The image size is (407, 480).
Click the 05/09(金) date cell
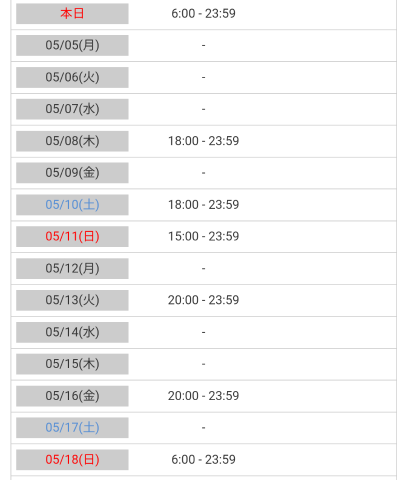[72, 173]
